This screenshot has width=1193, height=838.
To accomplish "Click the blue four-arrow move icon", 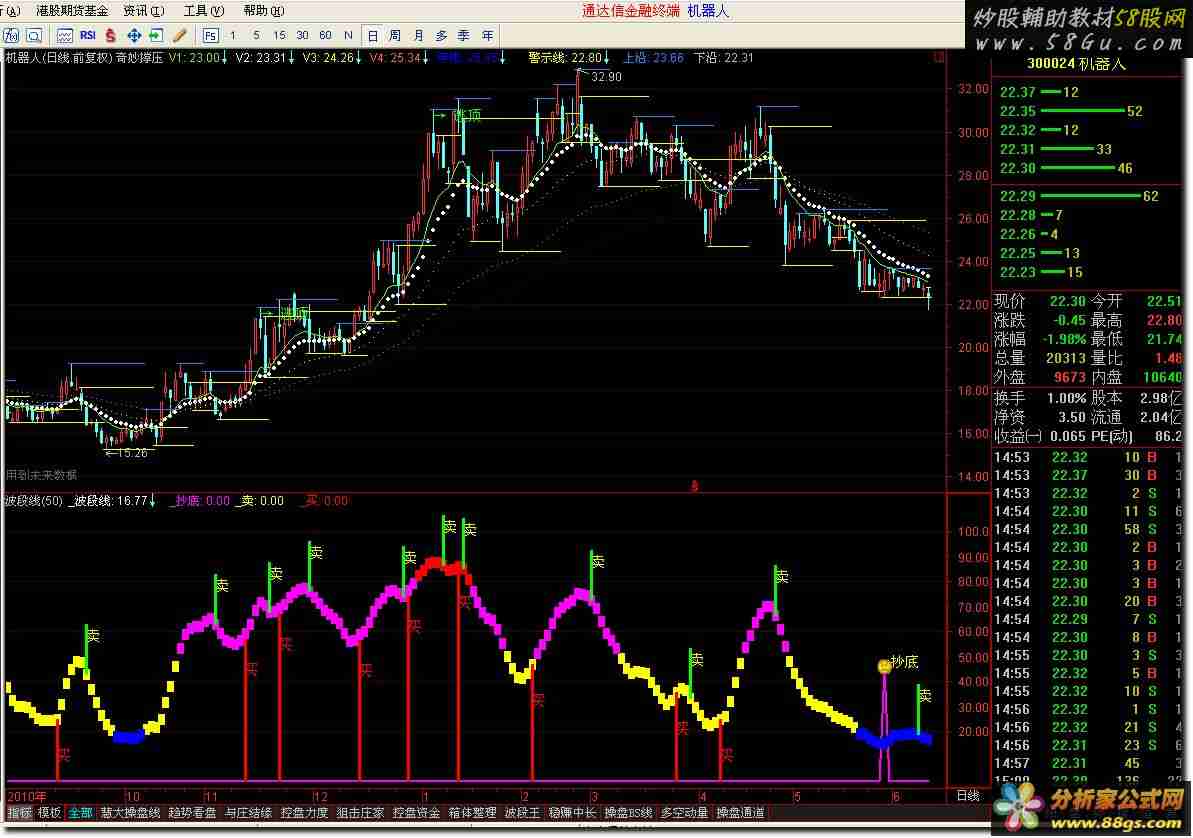I will (x=134, y=36).
